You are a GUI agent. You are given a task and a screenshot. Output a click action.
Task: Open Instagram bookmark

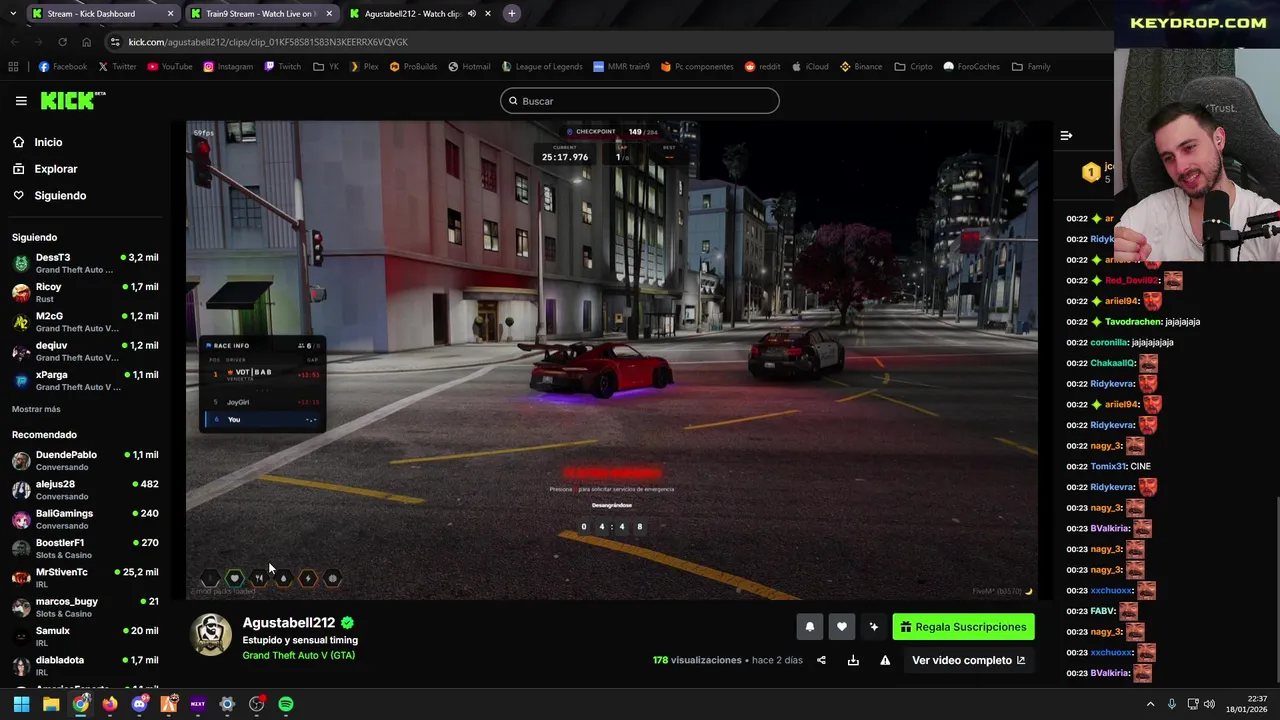tap(228, 67)
